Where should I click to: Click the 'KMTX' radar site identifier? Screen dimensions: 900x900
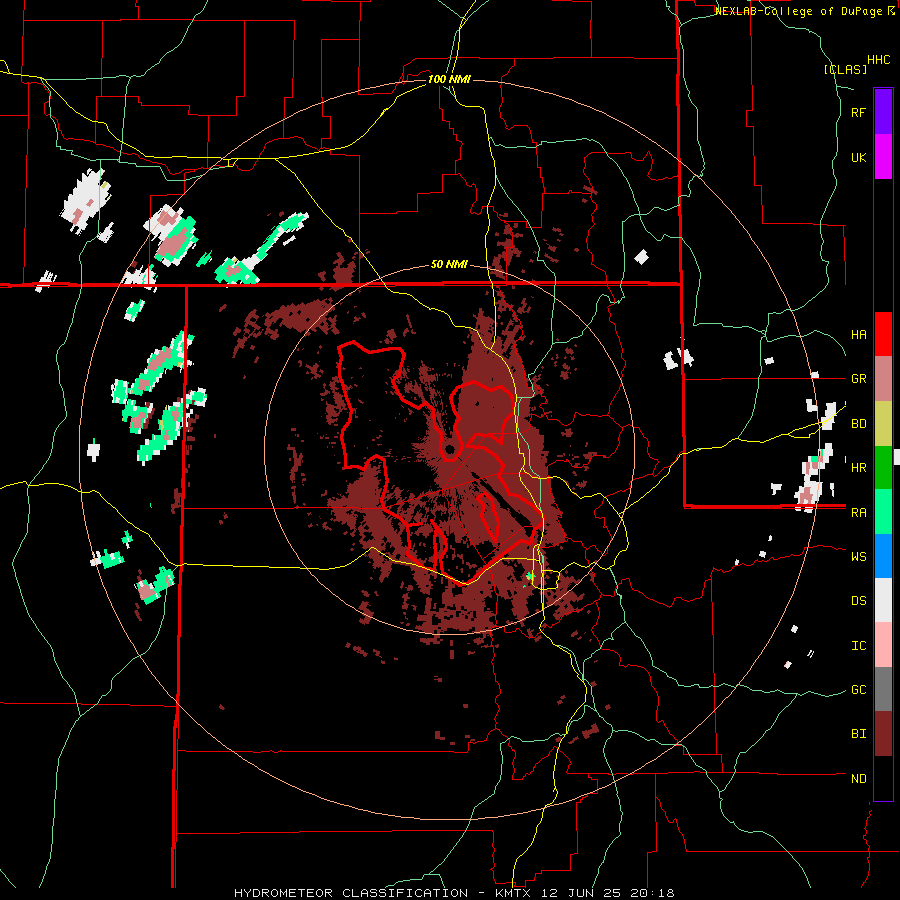pyautogui.click(x=511, y=893)
